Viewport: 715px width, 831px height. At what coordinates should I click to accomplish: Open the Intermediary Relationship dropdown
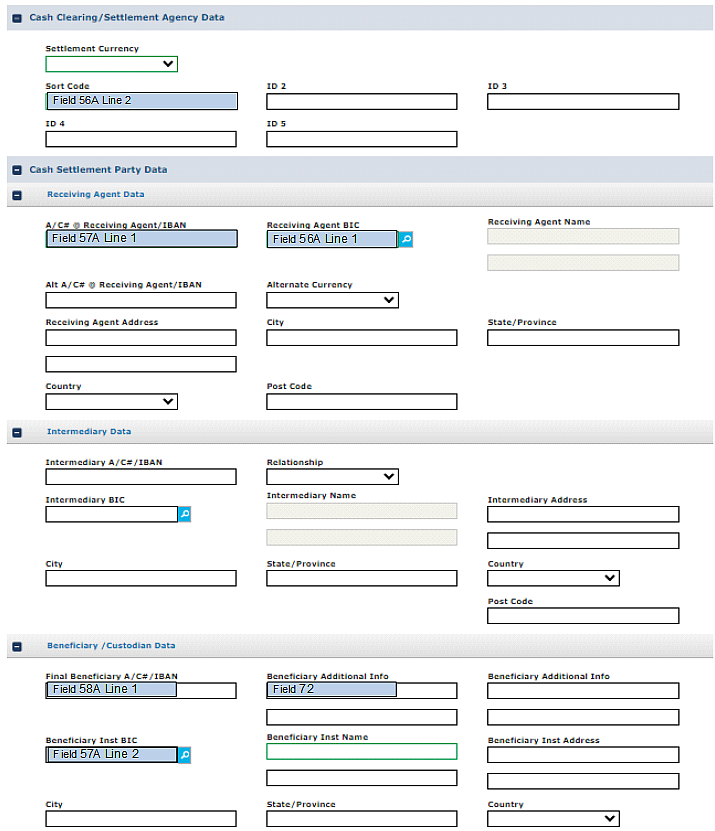coord(332,477)
